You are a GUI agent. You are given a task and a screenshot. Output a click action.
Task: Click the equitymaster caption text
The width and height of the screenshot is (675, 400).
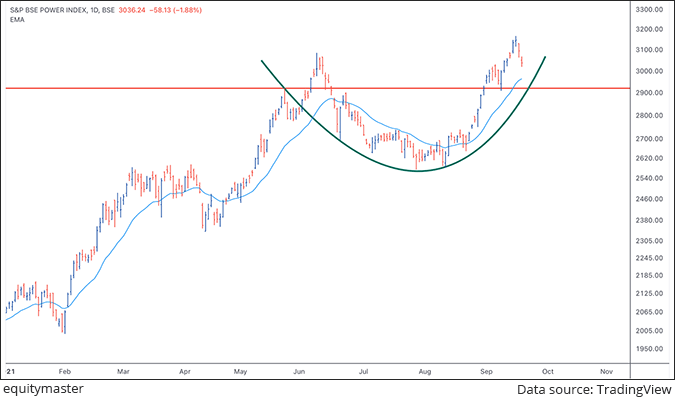coord(43,389)
